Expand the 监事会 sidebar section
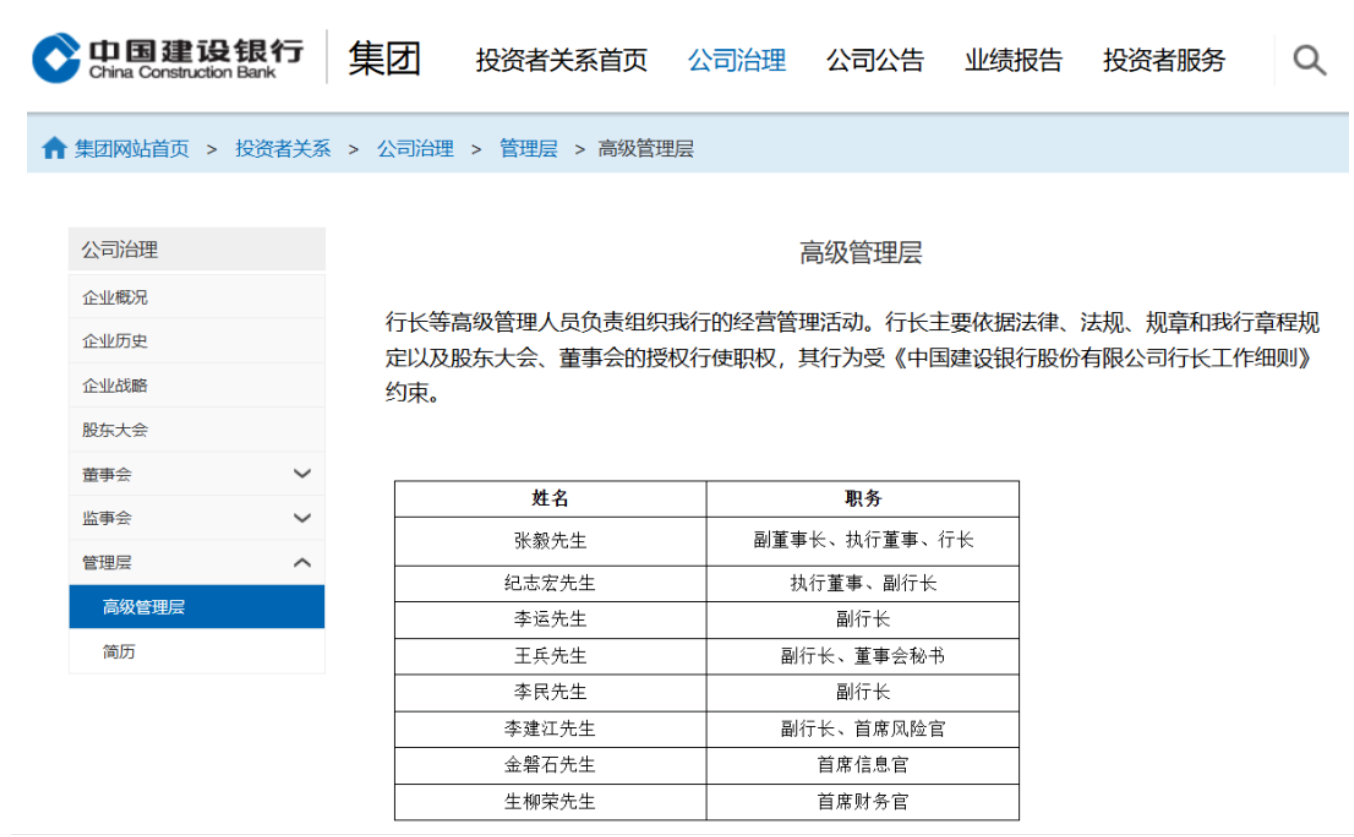This screenshot has height=837, width=1354. tap(302, 518)
